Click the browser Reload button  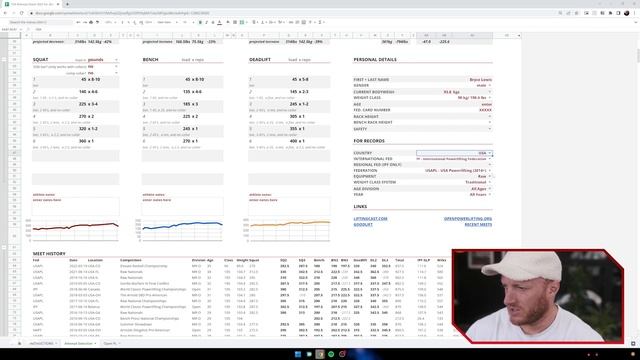[21, 13]
